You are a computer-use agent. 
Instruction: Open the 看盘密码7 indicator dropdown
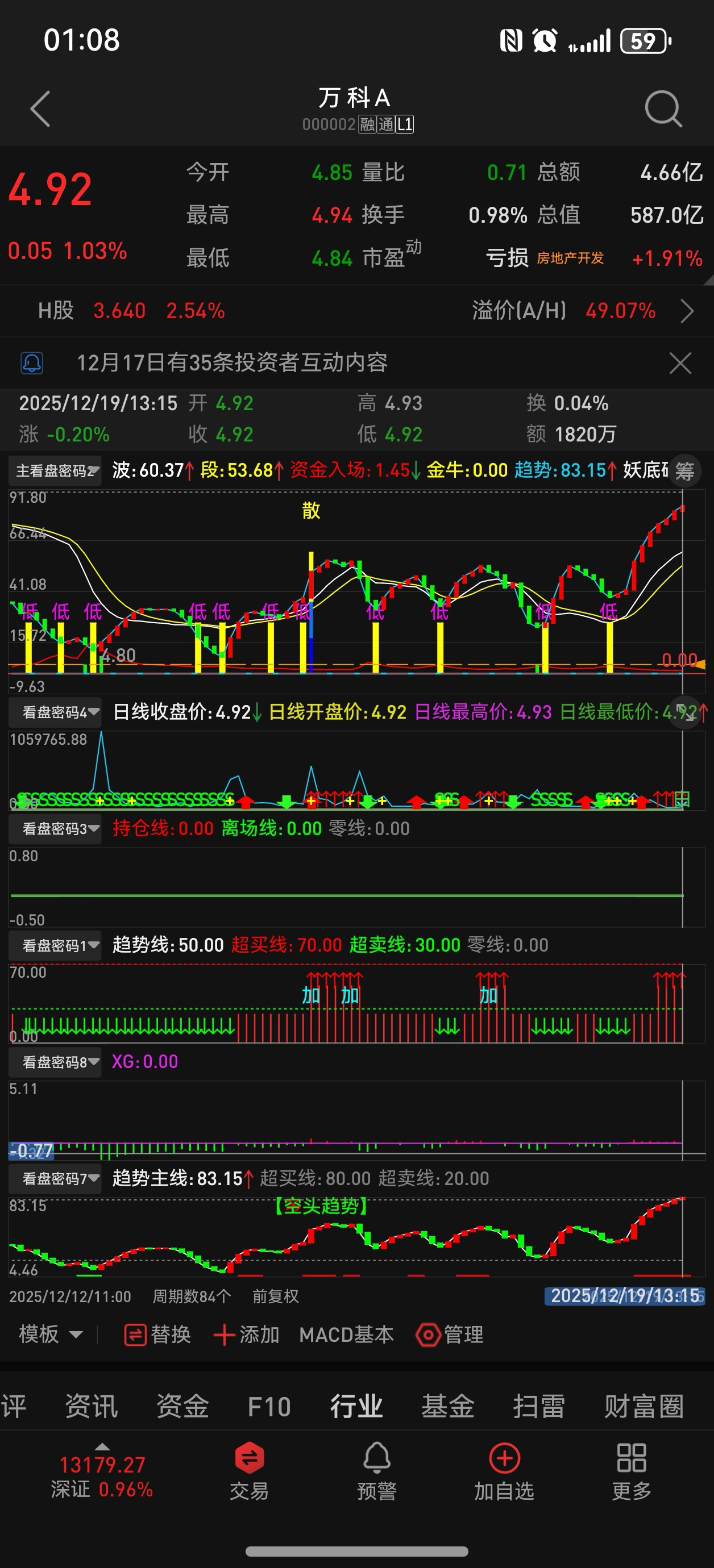(x=56, y=1178)
